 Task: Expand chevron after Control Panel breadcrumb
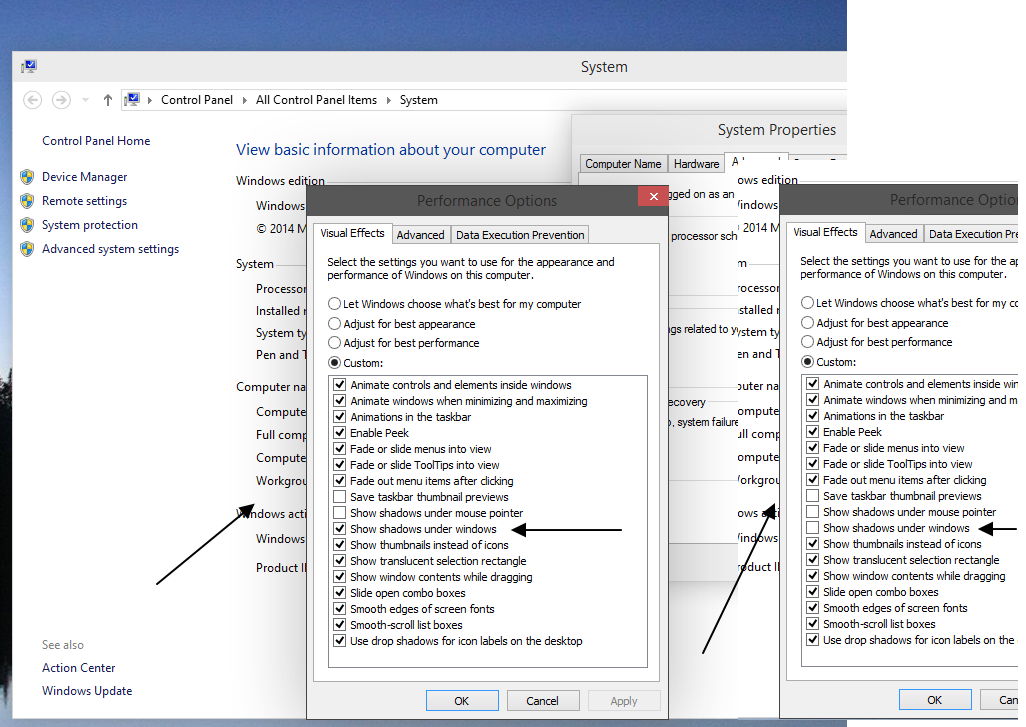tap(245, 100)
